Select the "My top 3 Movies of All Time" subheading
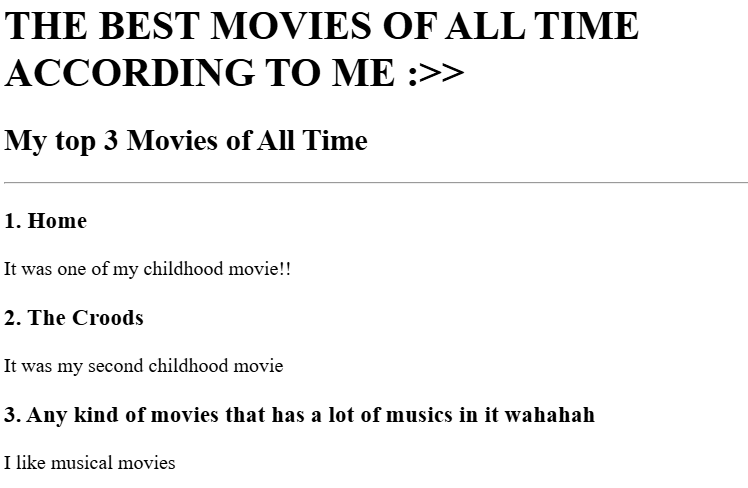The height and width of the screenshot is (488, 748). (x=186, y=140)
